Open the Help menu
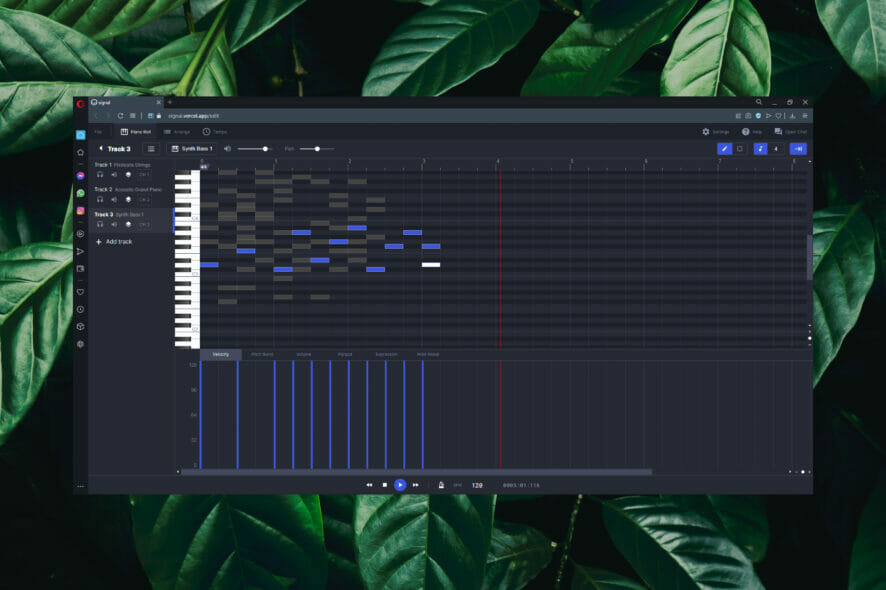 coord(752,132)
